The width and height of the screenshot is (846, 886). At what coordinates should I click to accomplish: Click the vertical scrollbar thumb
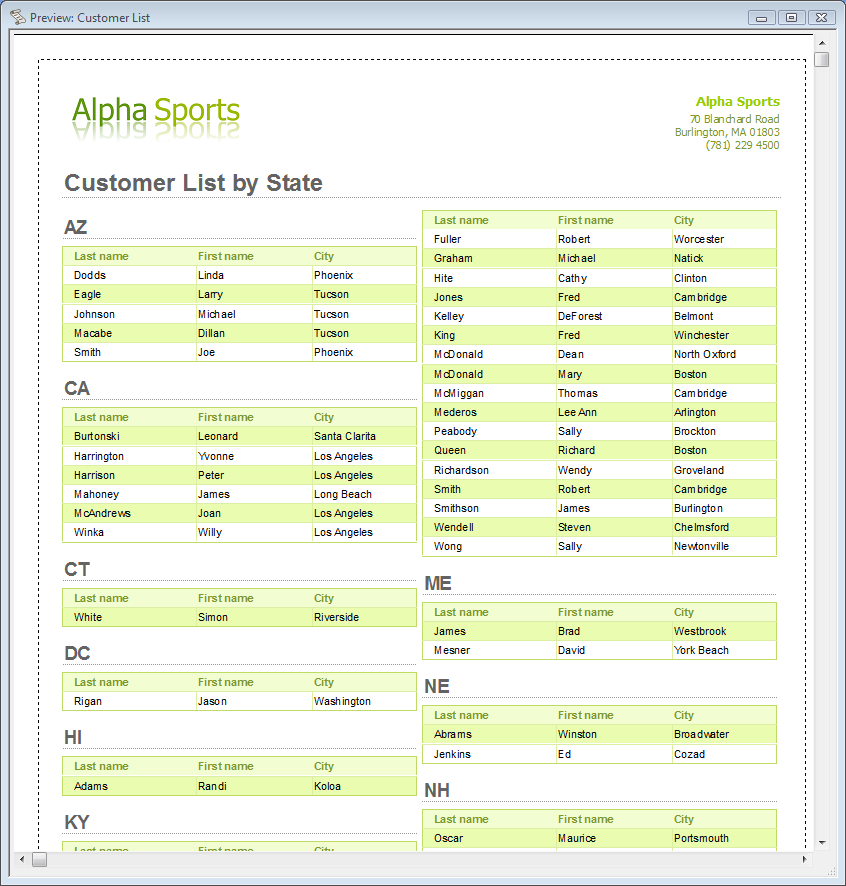click(822, 59)
